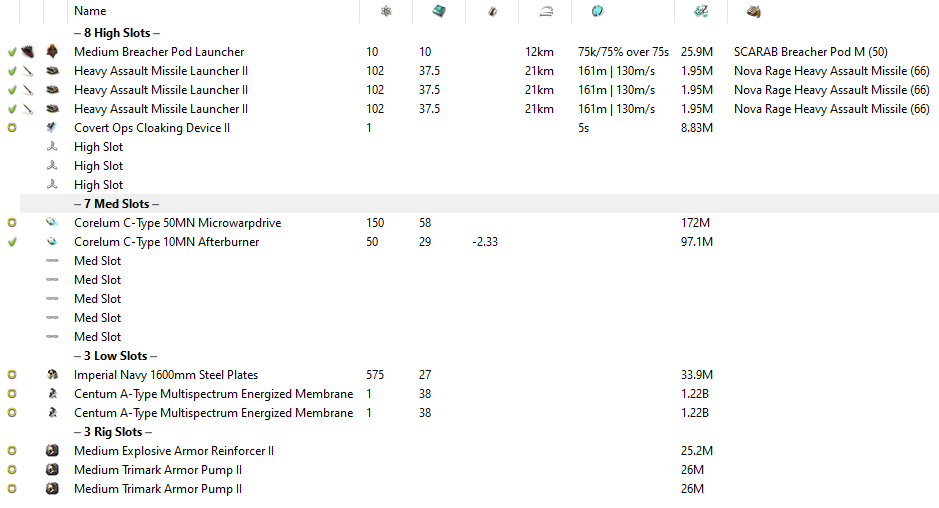Click the Covert Ops Cloaking Device II icon
This screenshot has width=939, height=508.
[52, 128]
